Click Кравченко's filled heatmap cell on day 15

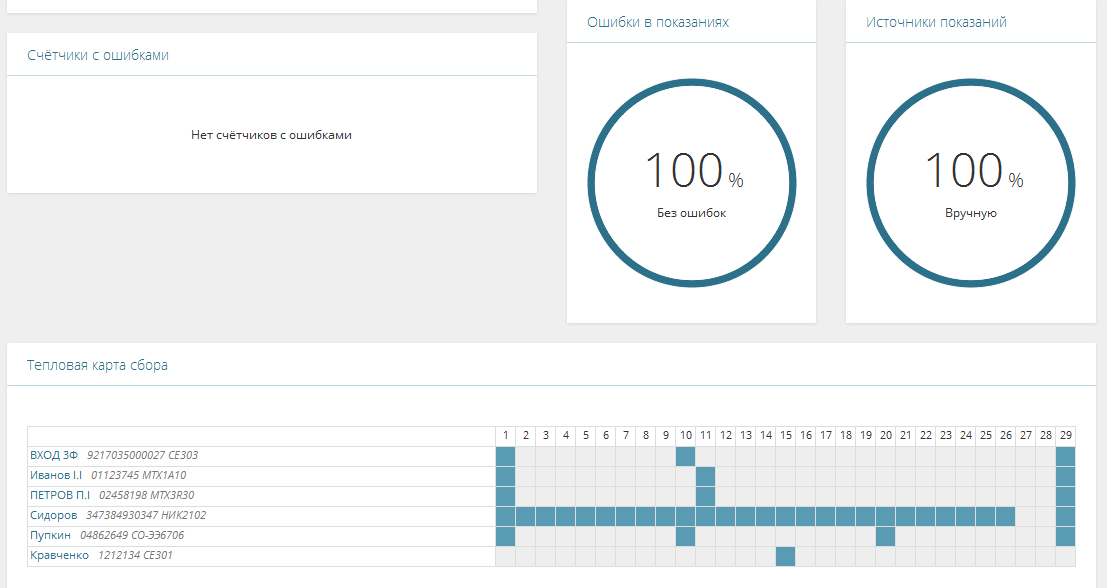click(x=785, y=556)
